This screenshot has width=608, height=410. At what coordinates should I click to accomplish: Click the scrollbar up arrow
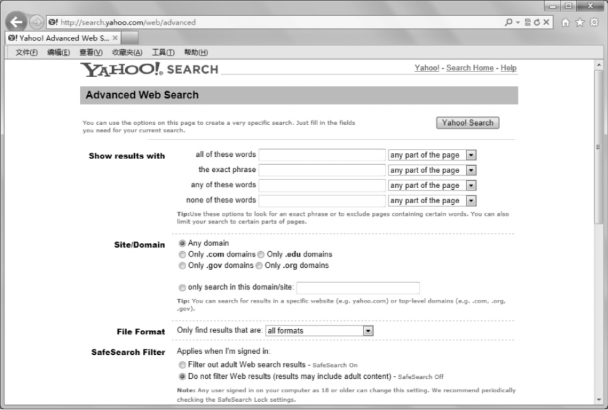(599, 65)
